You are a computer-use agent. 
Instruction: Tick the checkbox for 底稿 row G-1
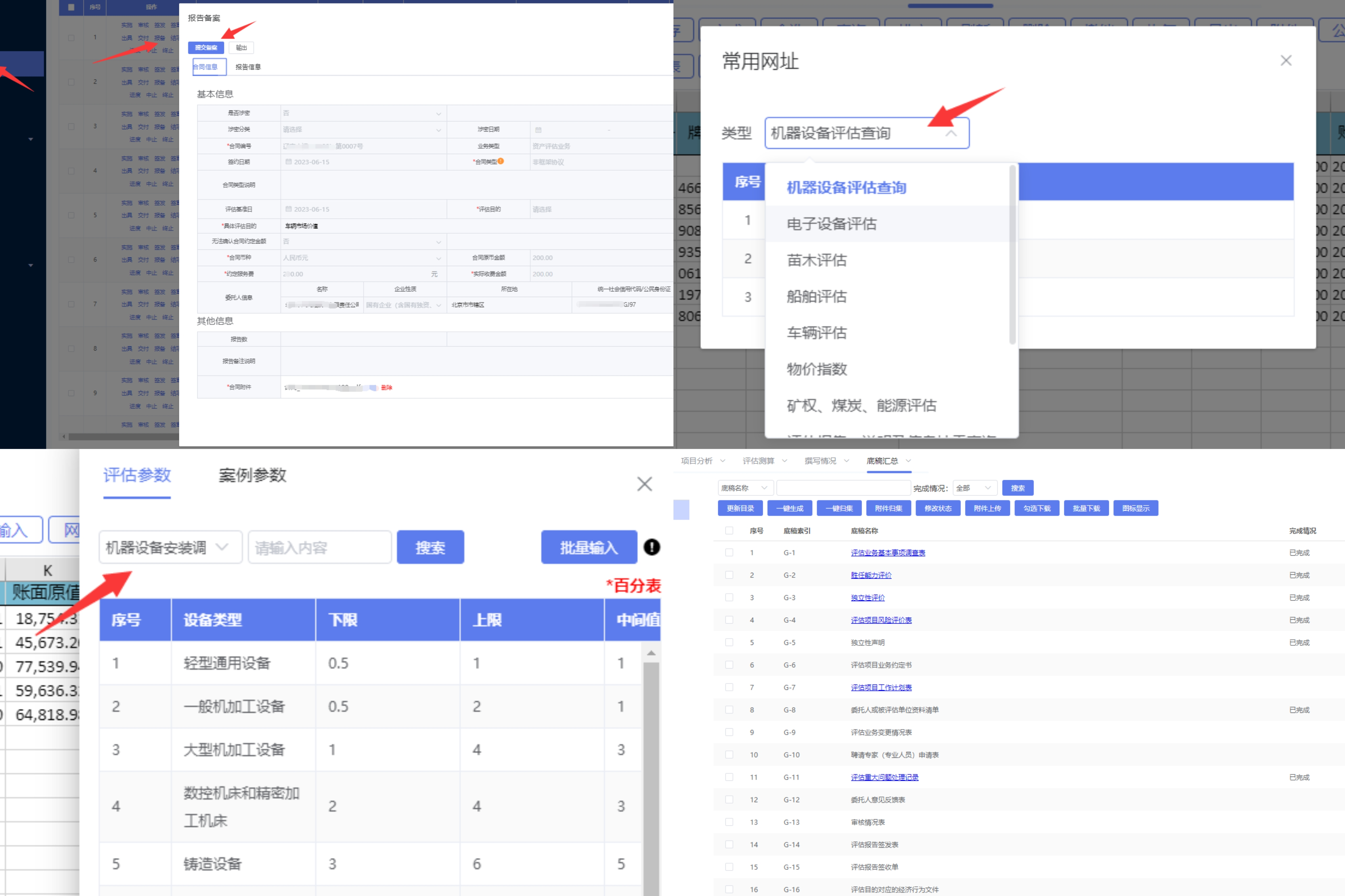pyautogui.click(x=729, y=553)
